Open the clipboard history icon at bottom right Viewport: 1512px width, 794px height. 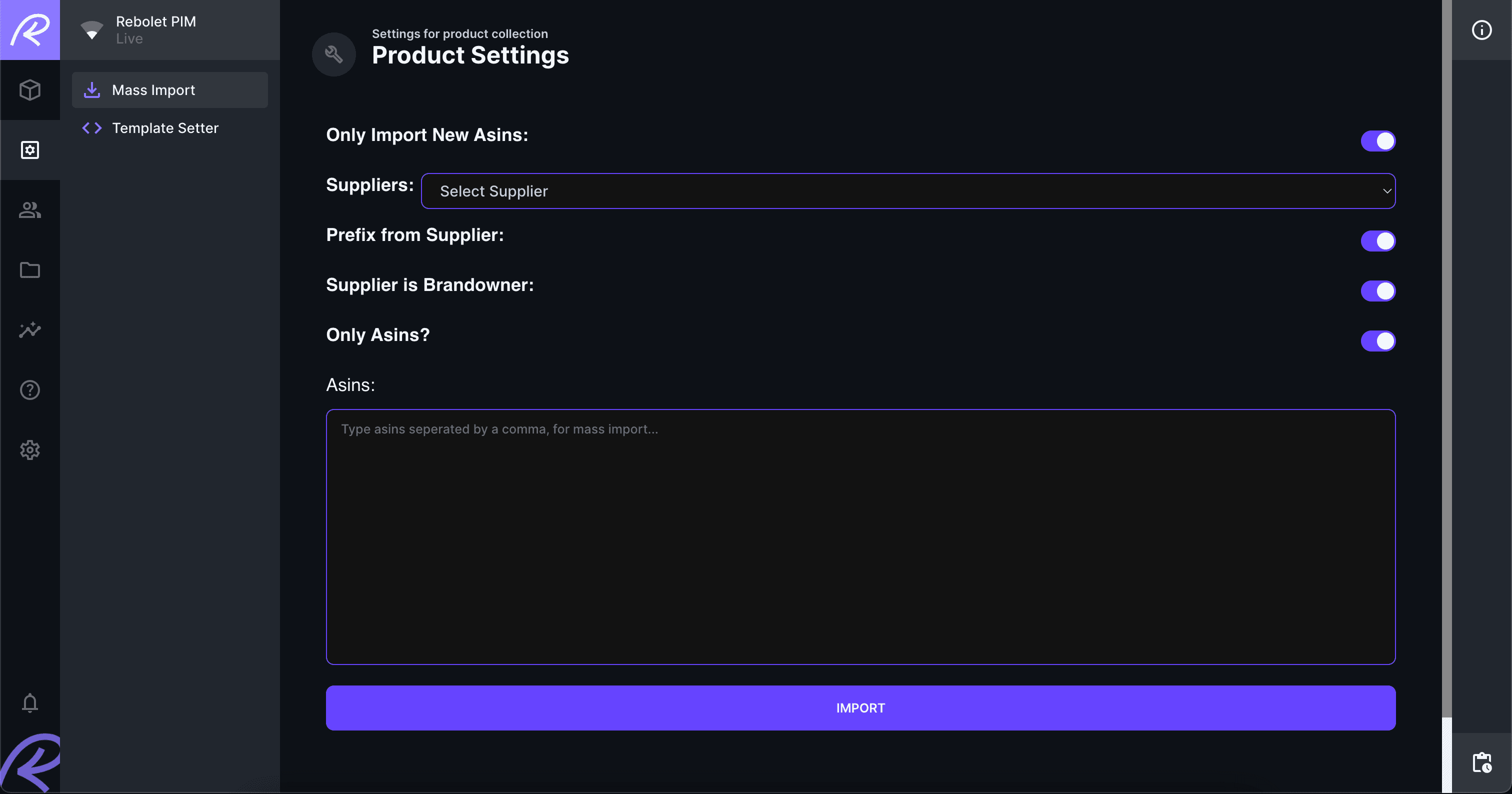coord(1481,762)
